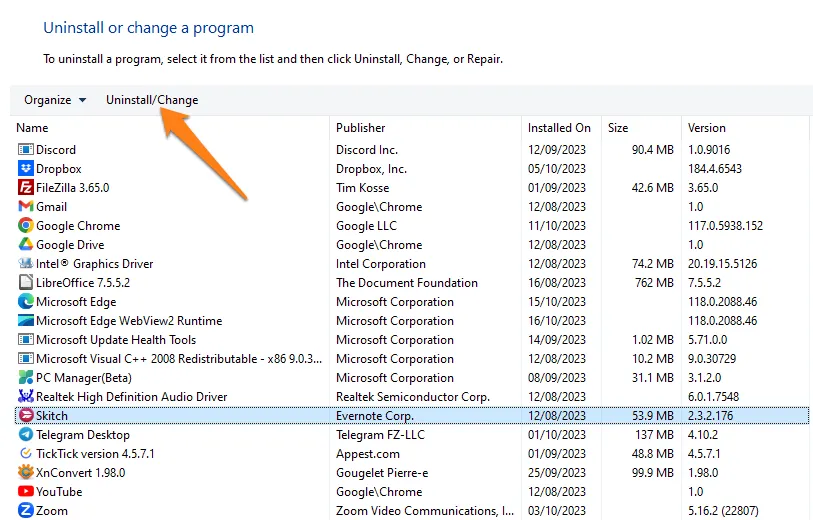The image size is (813, 520).
Task: Select the Zoom camera icon
Action: [25, 510]
